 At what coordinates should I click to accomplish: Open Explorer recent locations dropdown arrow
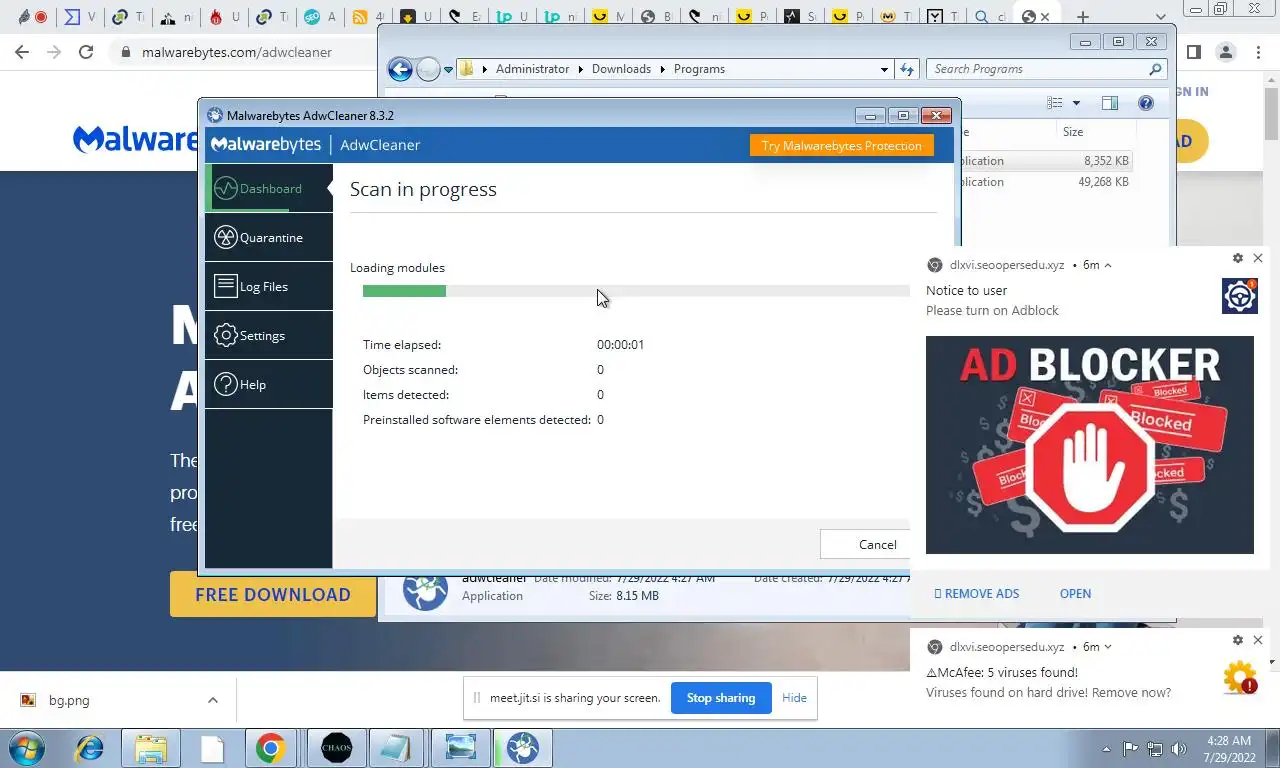coord(447,70)
